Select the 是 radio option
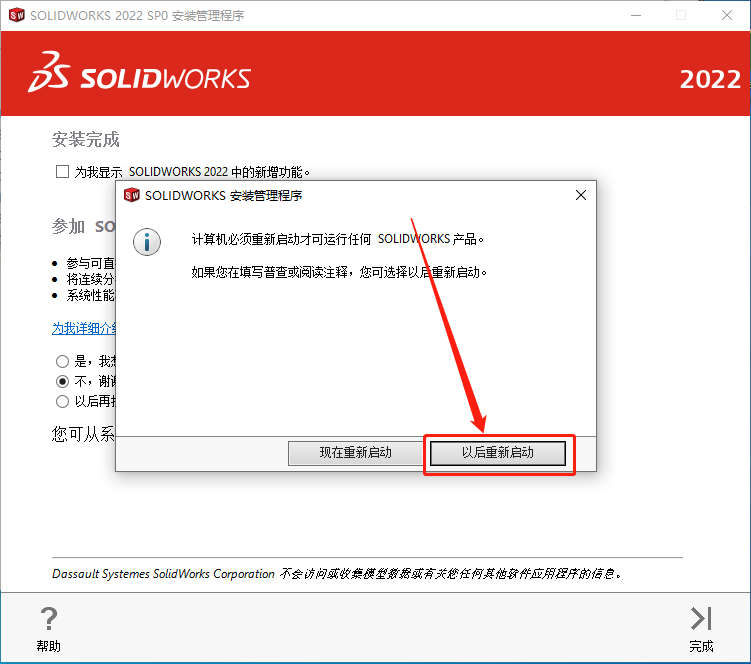 pos(62,361)
